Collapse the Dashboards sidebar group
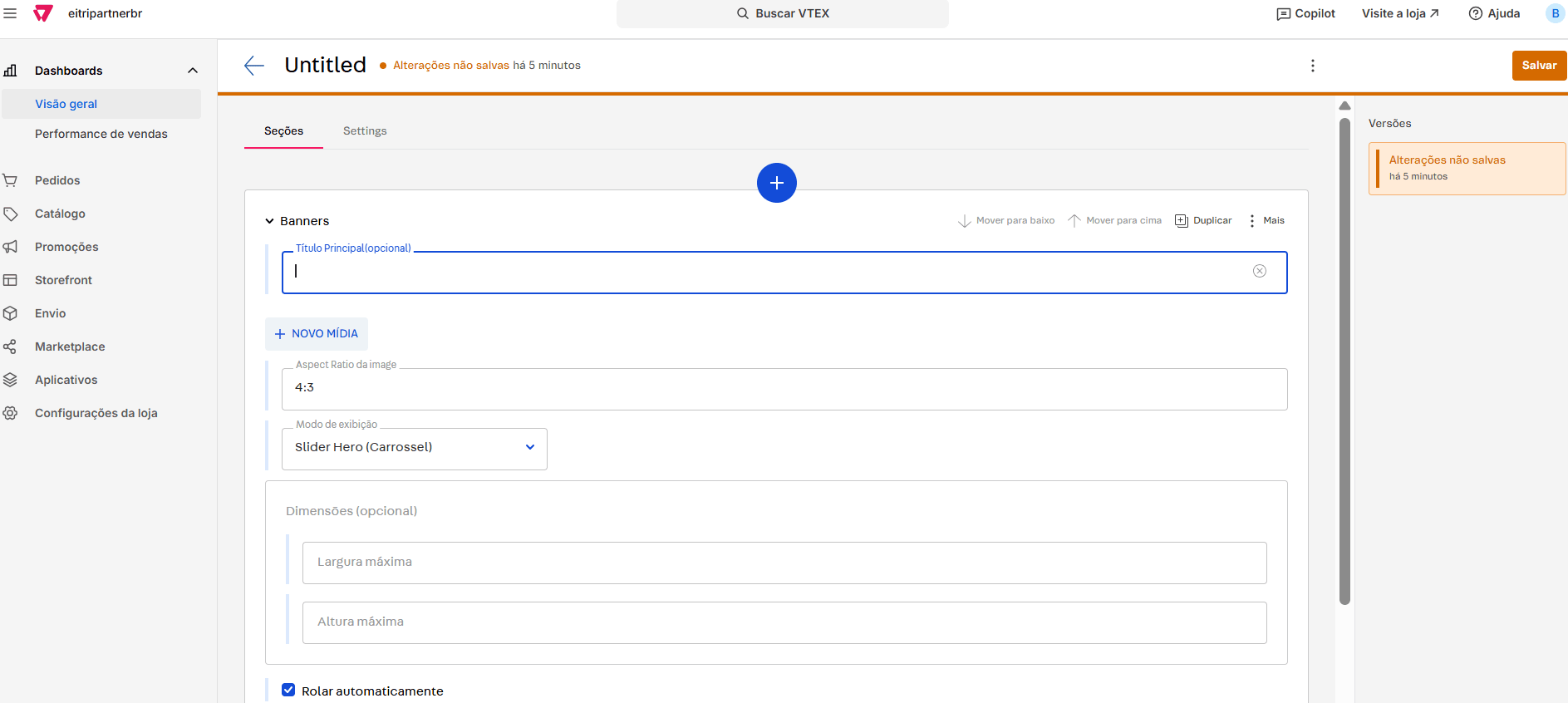The image size is (1568, 703). 193,71
